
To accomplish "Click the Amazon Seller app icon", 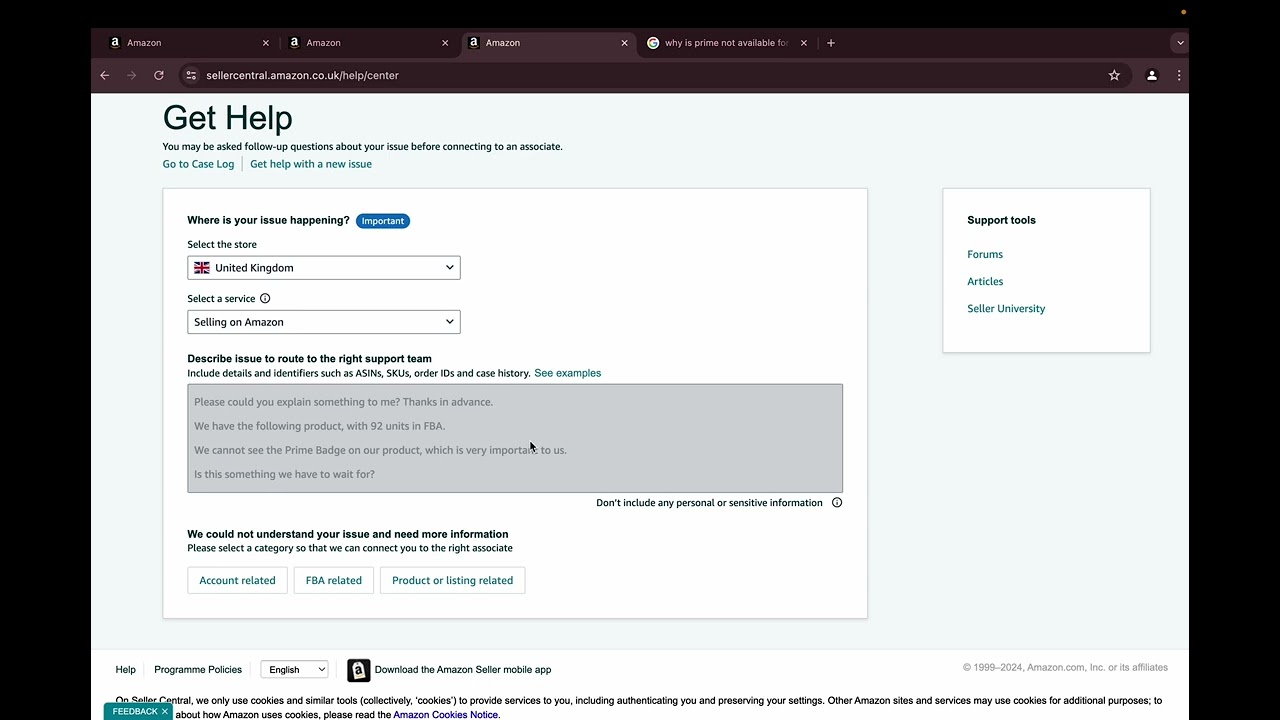I will point(358,670).
